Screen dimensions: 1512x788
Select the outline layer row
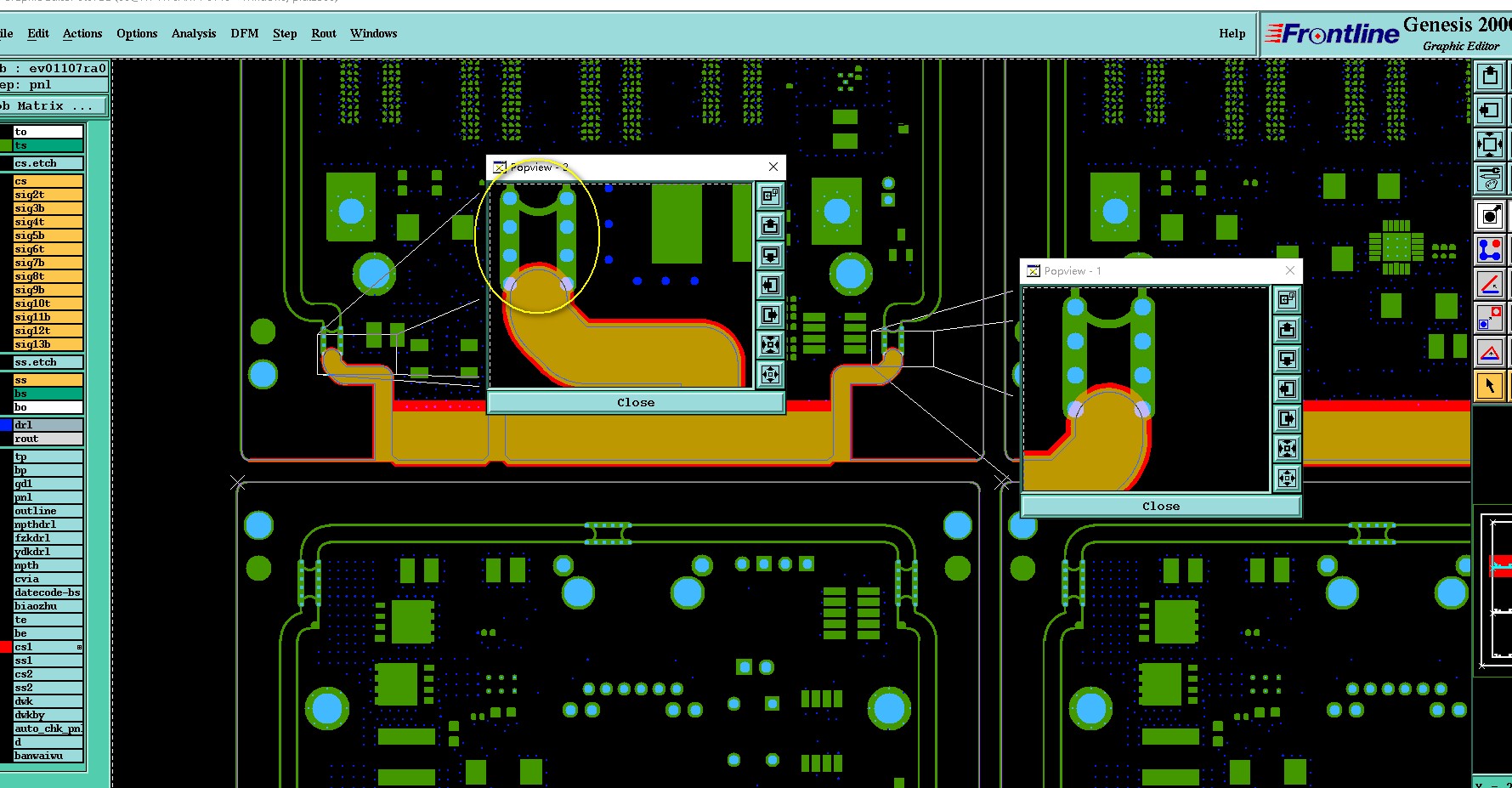[48, 511]
